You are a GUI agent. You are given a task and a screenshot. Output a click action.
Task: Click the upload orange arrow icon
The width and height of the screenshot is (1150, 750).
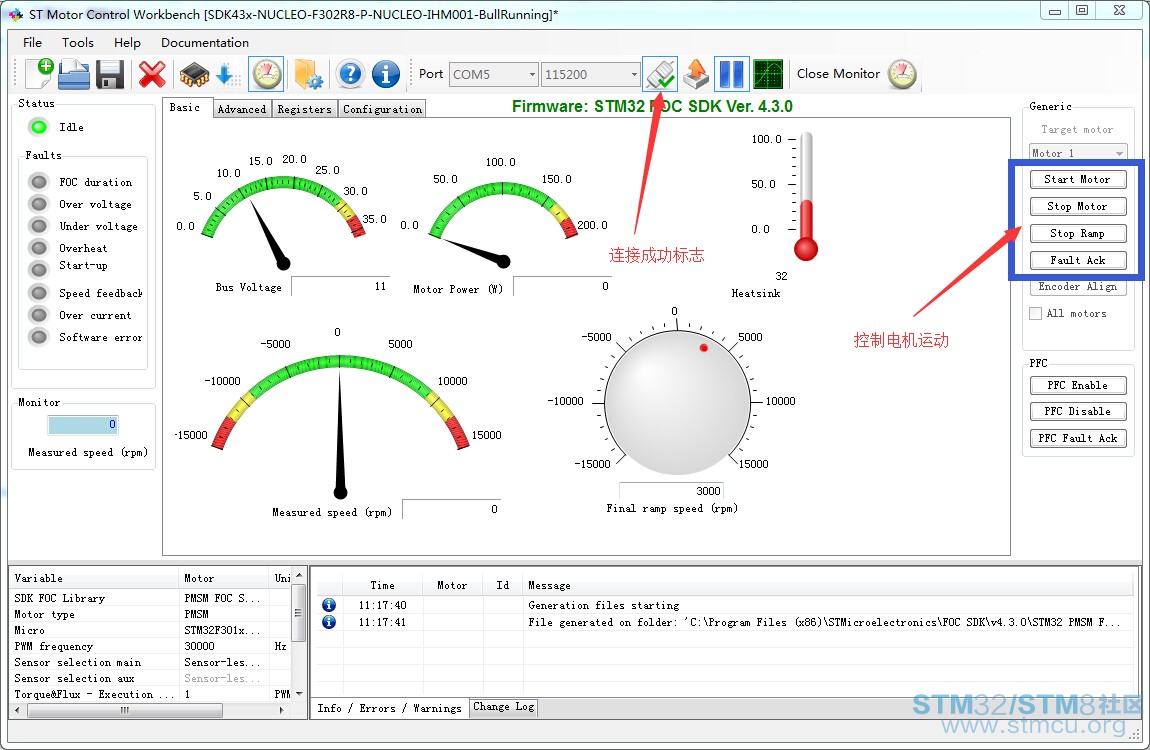tap(696, 74)
